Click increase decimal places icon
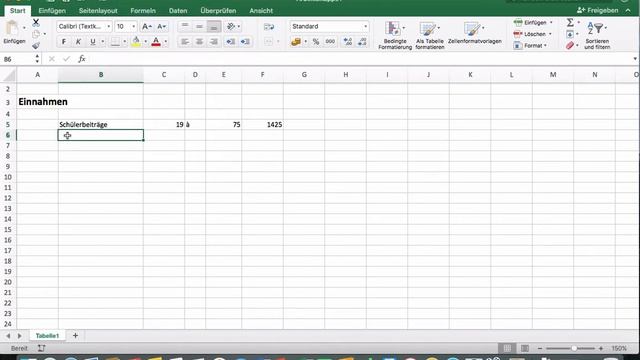This screenshot has height=360, width=640. [348, 42]
